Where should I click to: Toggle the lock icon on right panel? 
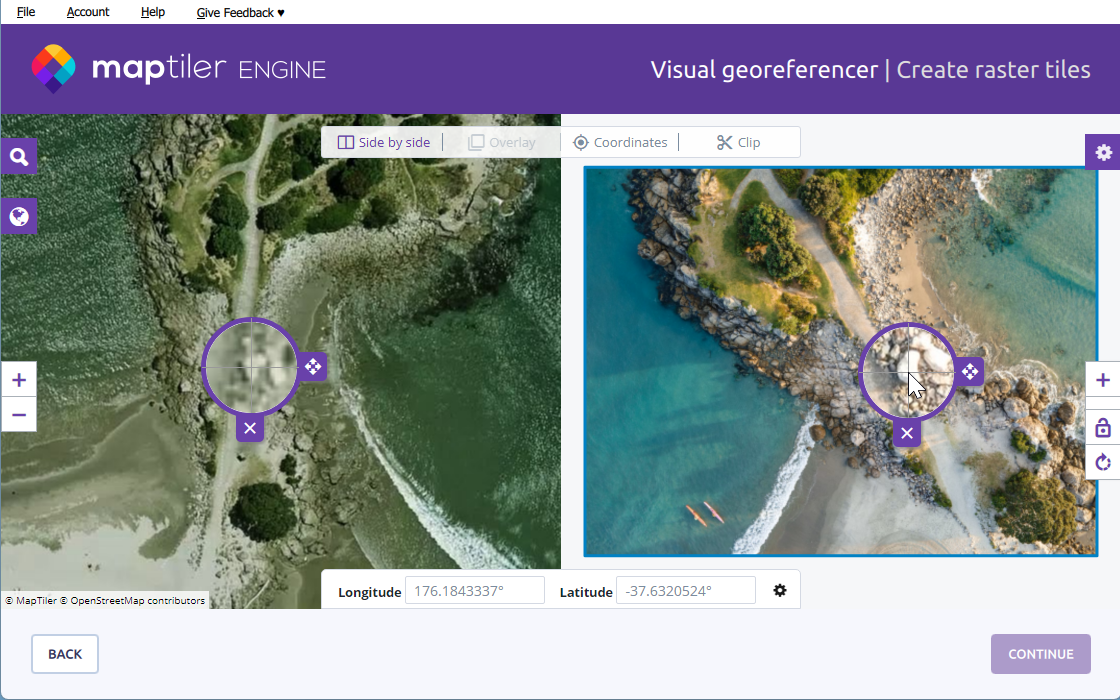coord(1103,428)
